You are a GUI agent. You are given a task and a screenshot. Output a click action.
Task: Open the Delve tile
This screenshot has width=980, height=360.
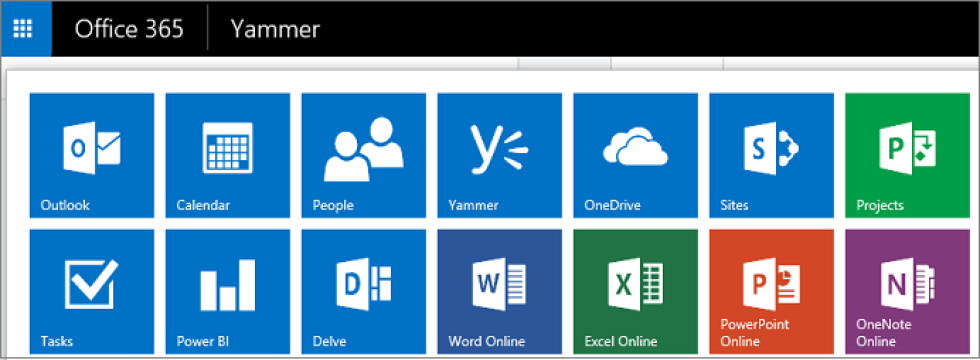coord(364,292)
